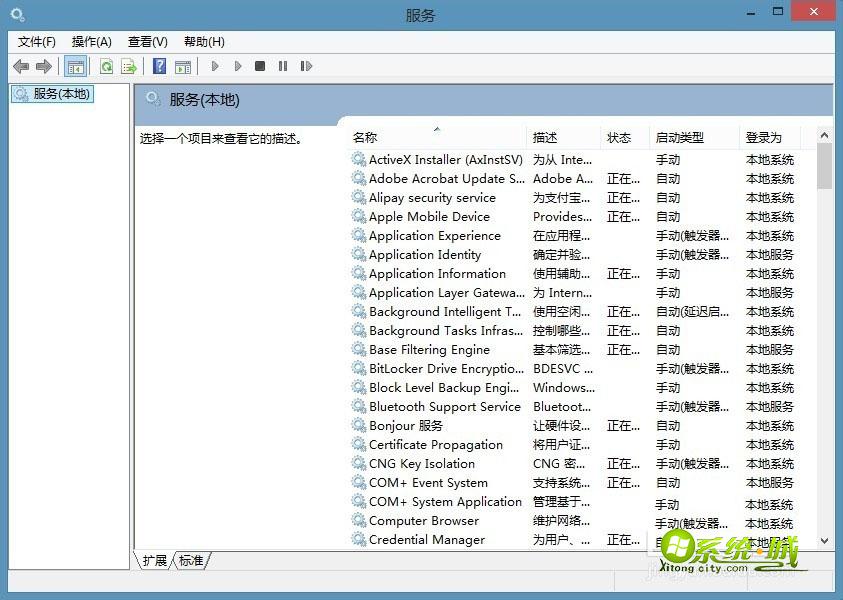Navigate forward using the forward arrow icon
Viewport: 843px width, 600px height.
click(45, 66)
